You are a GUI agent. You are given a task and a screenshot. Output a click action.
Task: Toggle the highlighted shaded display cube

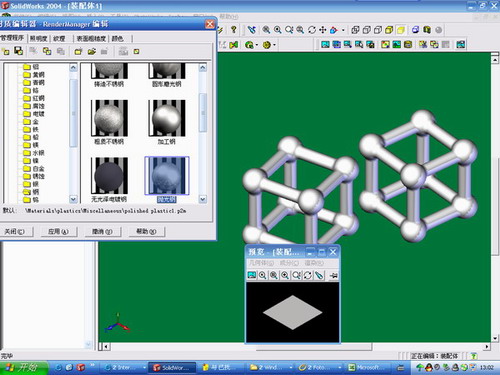[x=400, y=30]
